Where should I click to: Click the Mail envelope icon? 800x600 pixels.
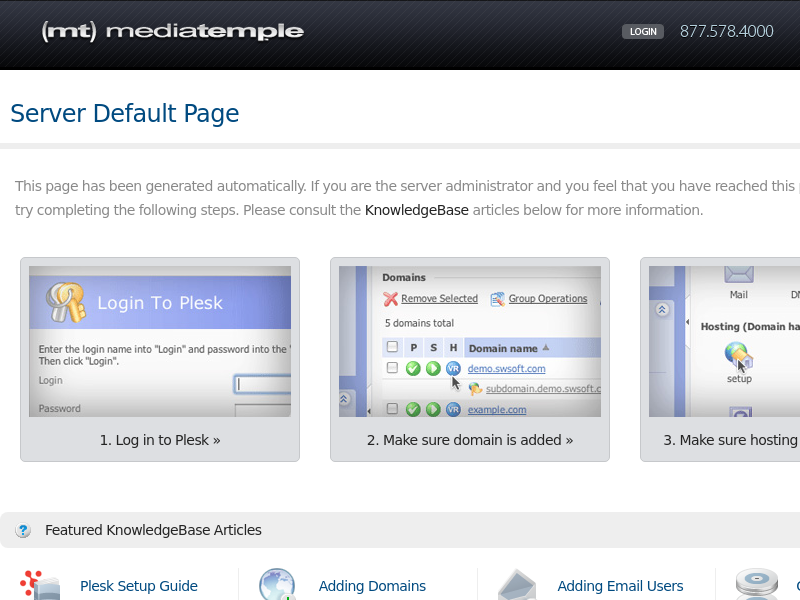click(x=739, y=274)
